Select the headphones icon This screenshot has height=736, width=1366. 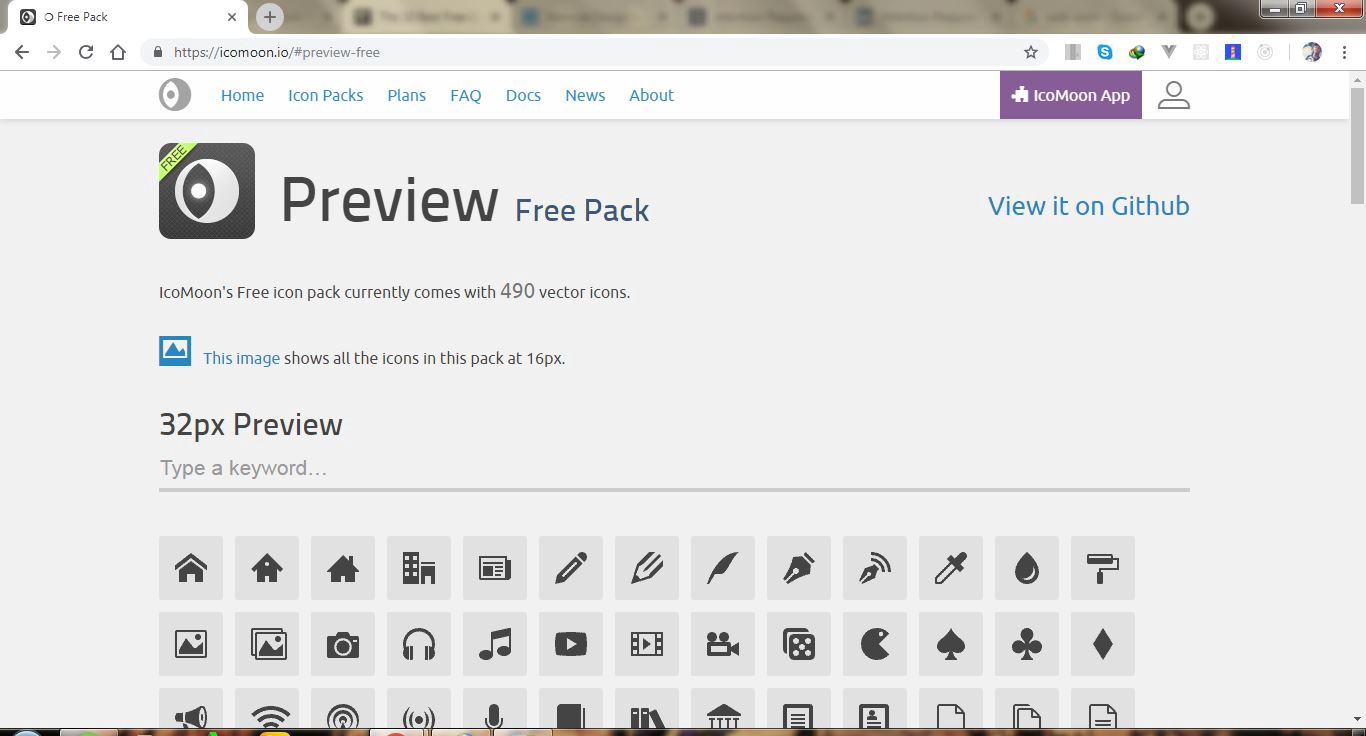coord(419,645)
